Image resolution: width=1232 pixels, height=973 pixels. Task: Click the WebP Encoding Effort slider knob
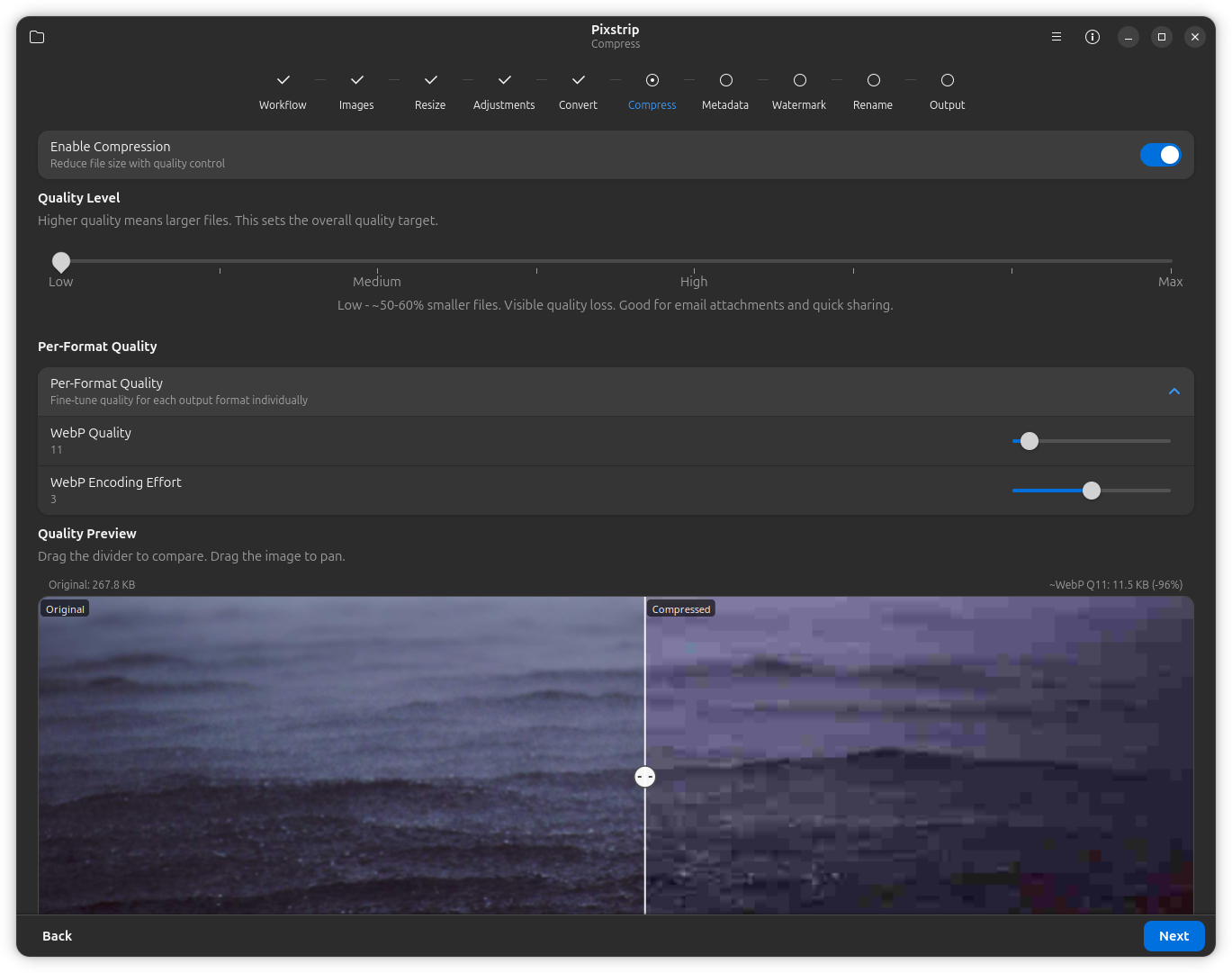tap(1092, 491)
